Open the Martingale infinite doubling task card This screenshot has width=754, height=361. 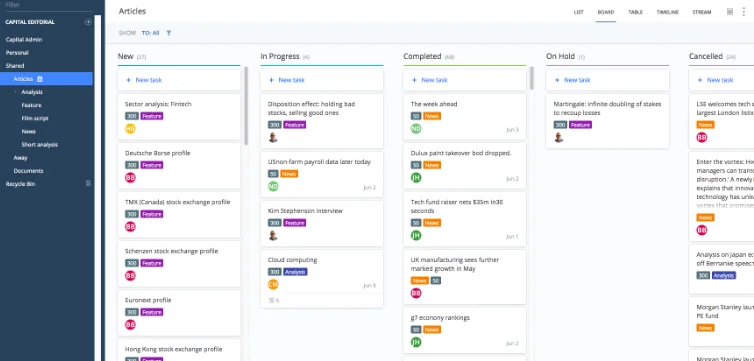point(607,121)
